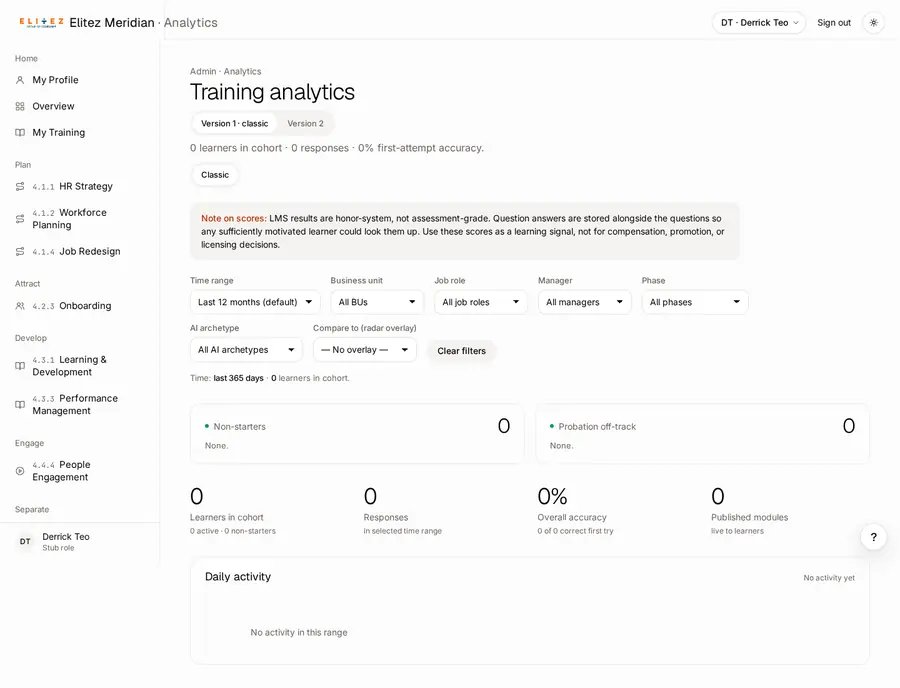Toggle the light/dark theme sun icon
This screenshot has height=688, width=900.
(874, 23)
